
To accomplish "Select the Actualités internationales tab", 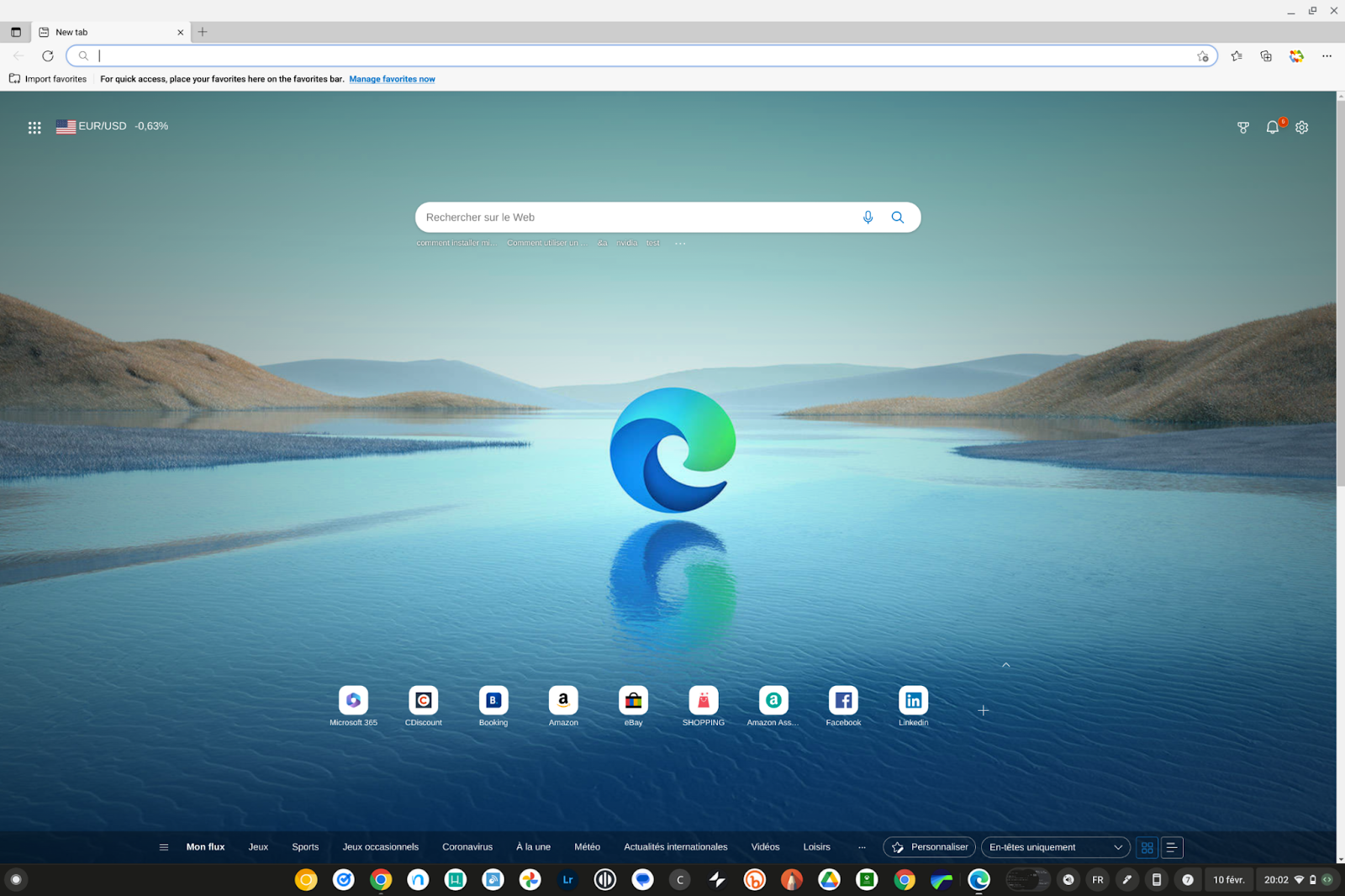I will (x=676, y=847).
